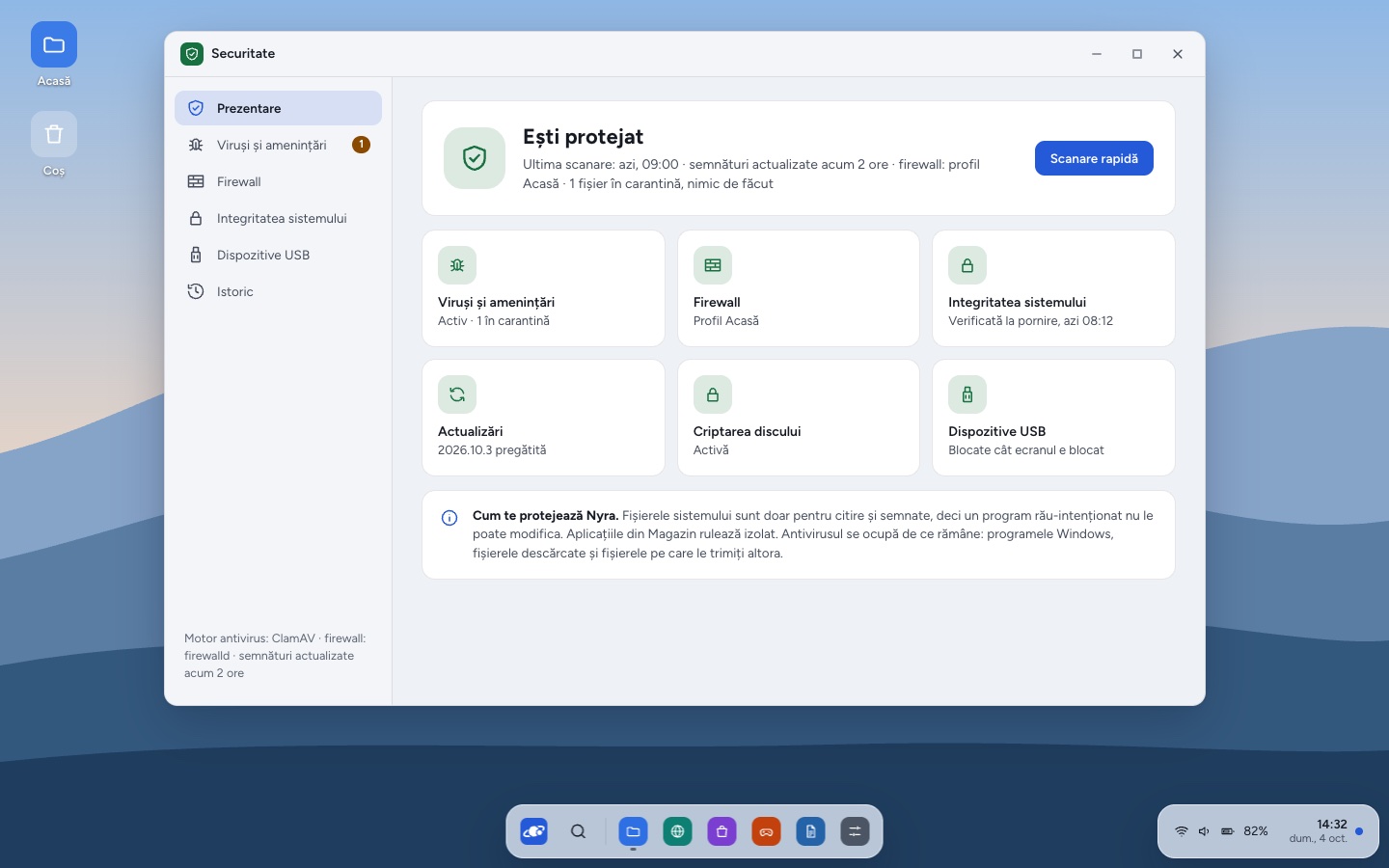Open the launcher icon in the dock
This screenshot has width=1389, height=868.
click(x=533, y=831)
